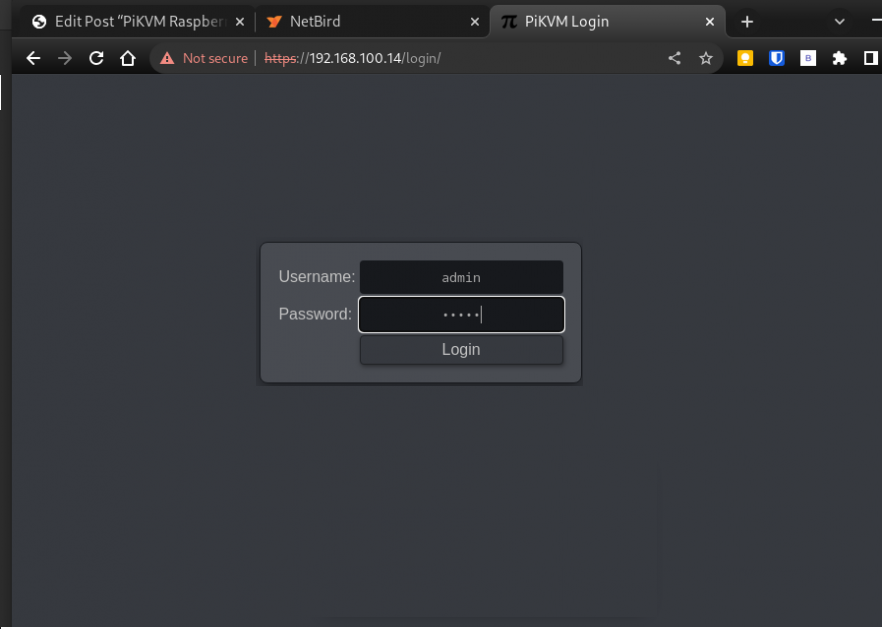Image resolution: width=882 pixels, height=629 pixels.
Task: Open the Google Keep extension
Action: 745,58
